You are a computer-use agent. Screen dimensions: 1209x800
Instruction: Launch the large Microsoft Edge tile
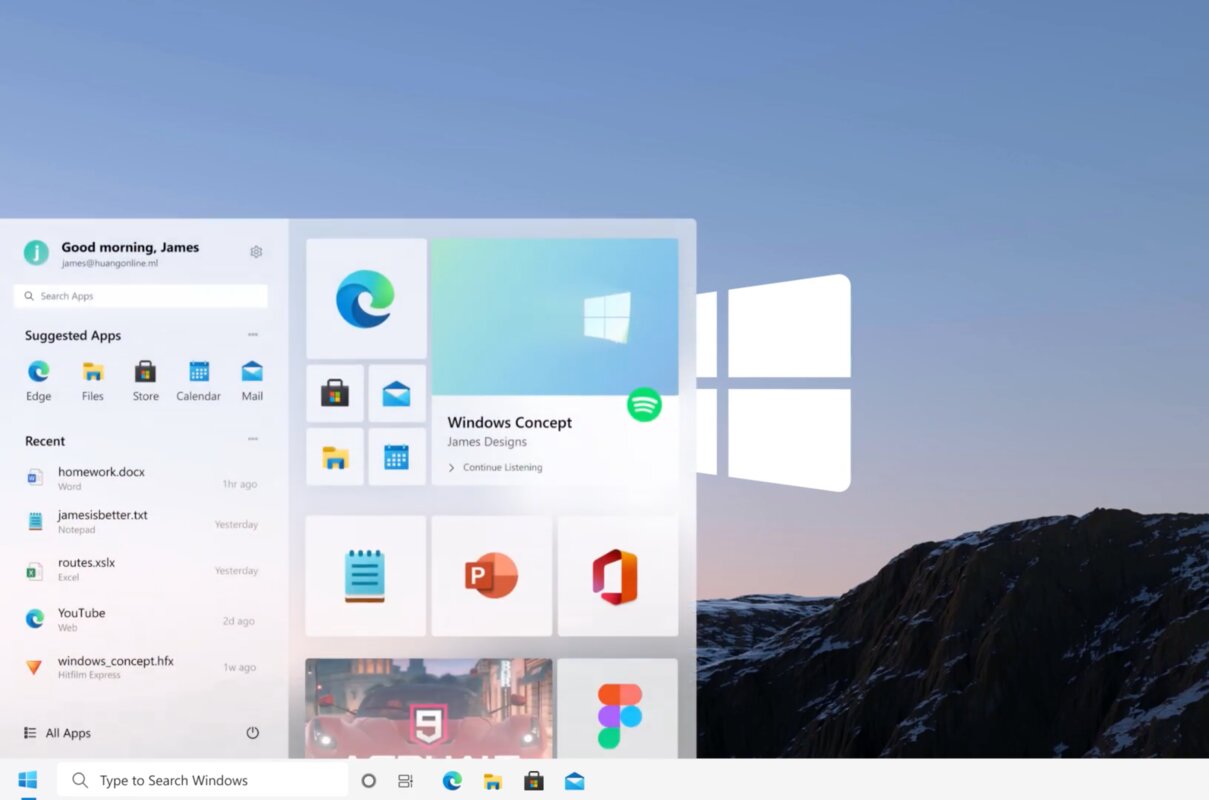(366, 299)
